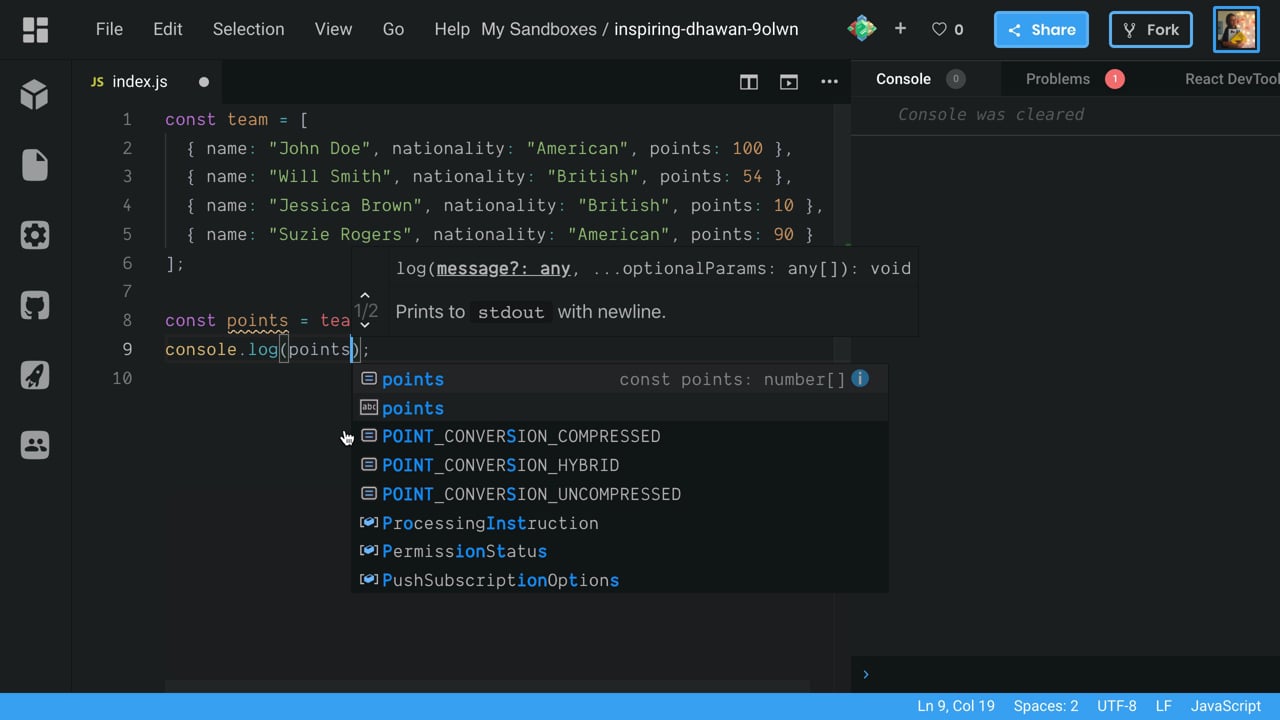The image size is (1280, 720).
Task: Open the View menu
Action: coord(333,29)
